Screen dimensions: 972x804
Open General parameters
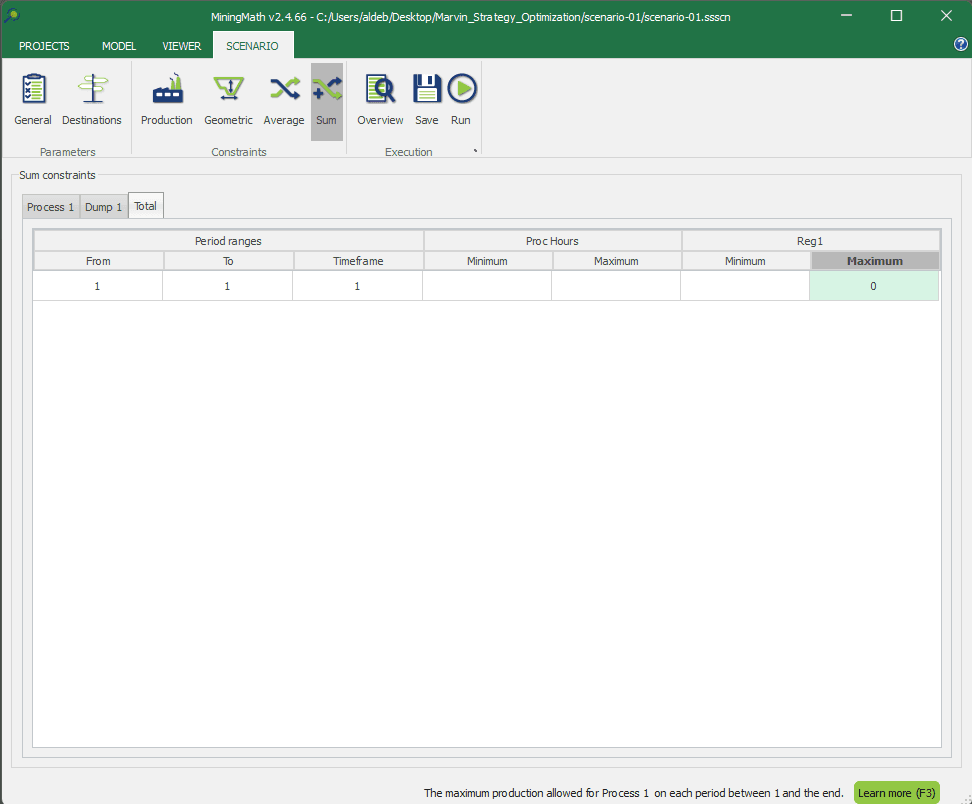[33, 100]
